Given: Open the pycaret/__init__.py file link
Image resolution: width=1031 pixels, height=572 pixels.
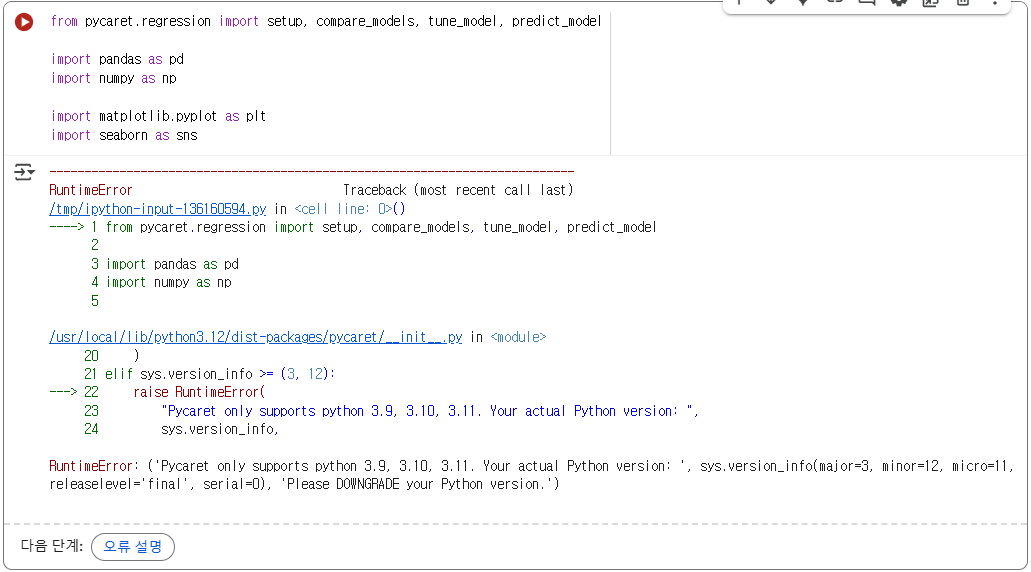Looking at the screenshot, I should click(x=256, y=337).
